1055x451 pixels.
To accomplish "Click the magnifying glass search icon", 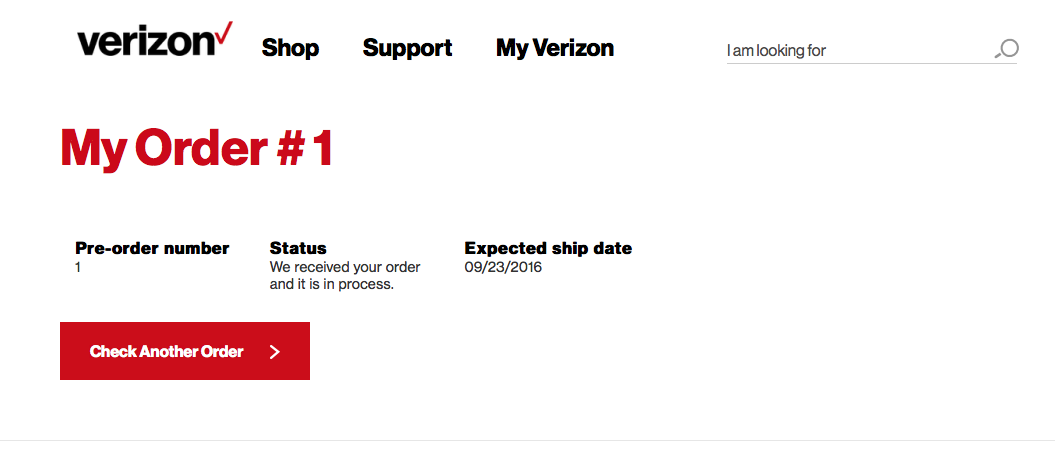I will point(1007,49).
